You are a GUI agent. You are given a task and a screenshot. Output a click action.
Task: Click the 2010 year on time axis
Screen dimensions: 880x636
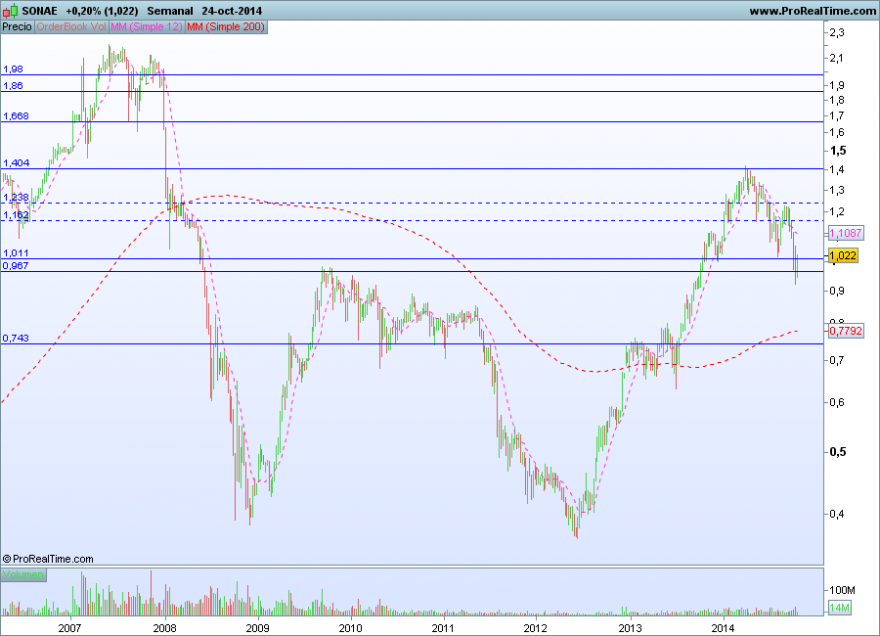pos(350,628)
